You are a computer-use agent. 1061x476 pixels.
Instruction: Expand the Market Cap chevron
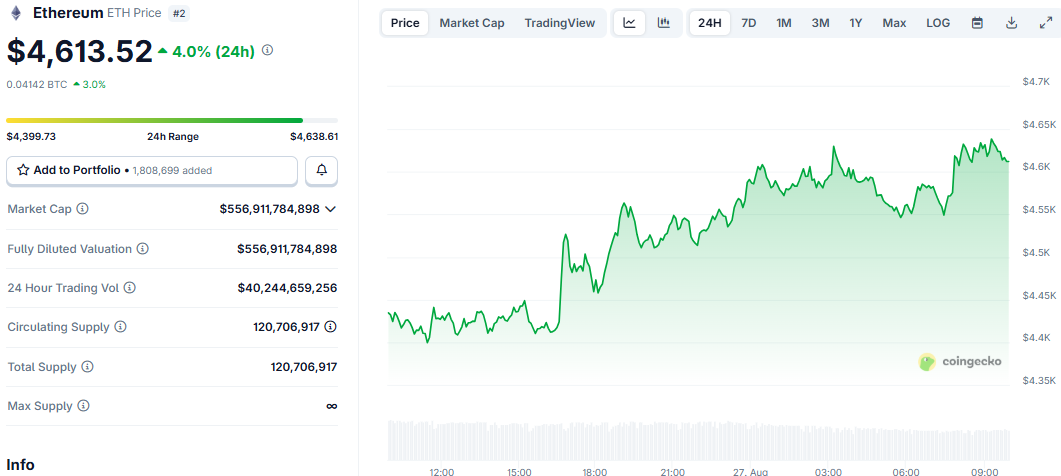(330, 209)
